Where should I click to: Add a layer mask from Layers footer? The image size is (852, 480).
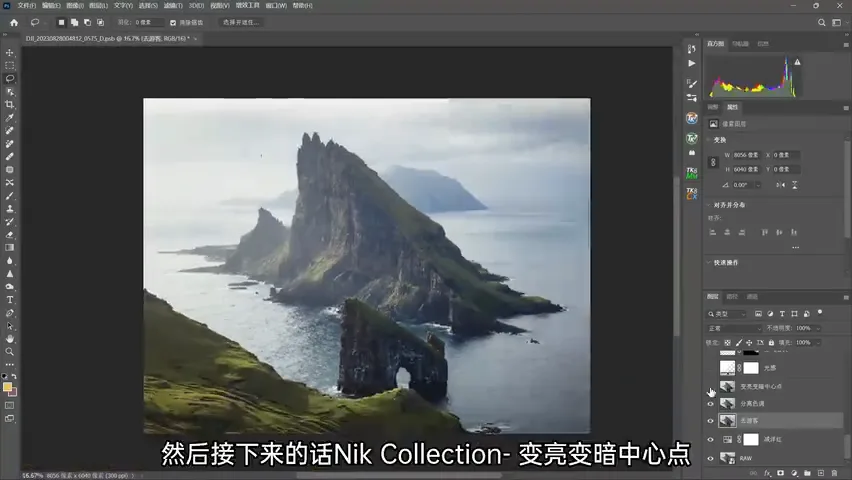[x=781, y=473]
